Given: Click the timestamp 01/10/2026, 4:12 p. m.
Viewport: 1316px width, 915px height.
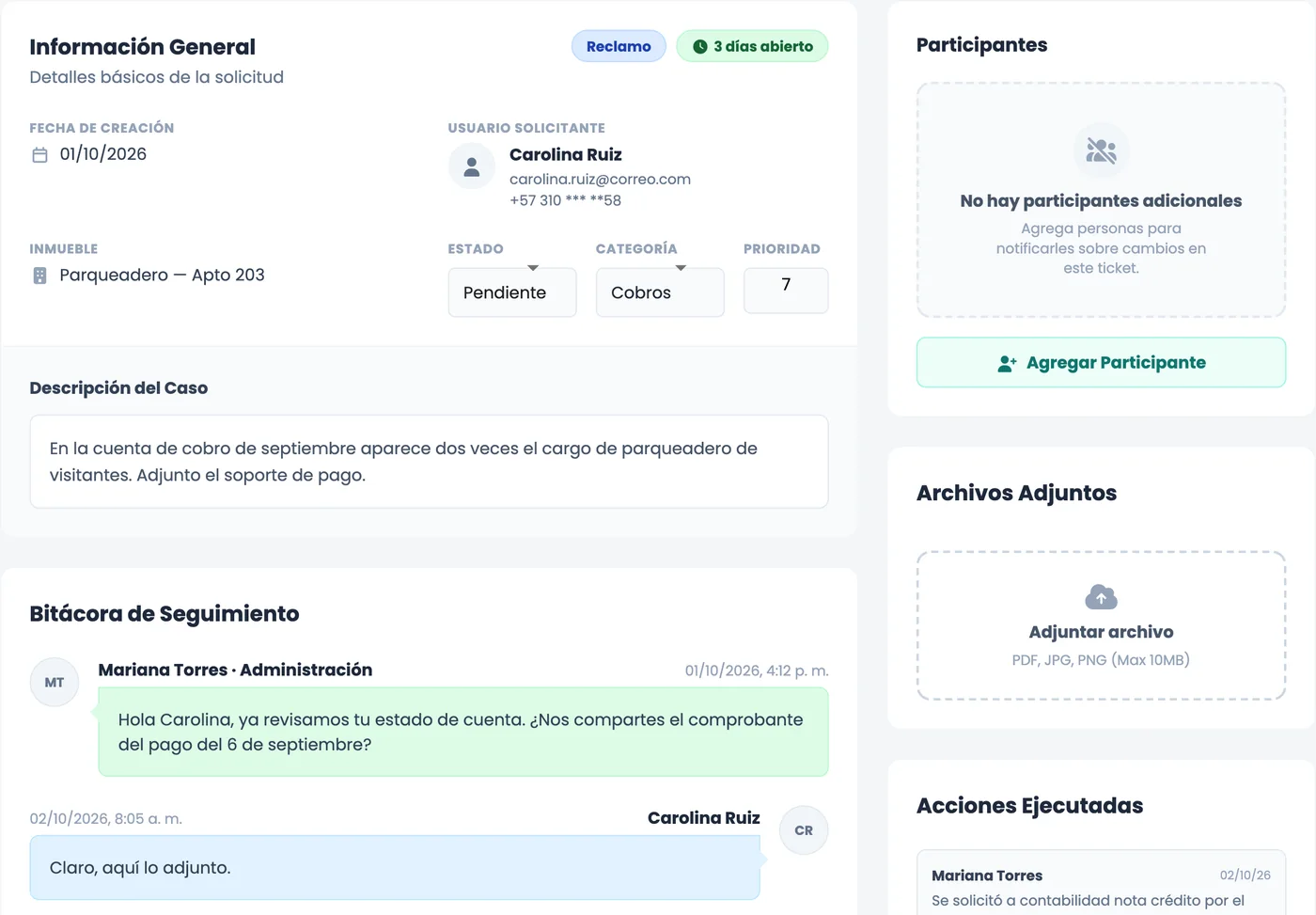Looking at the screenshot, I should (757, 670).
